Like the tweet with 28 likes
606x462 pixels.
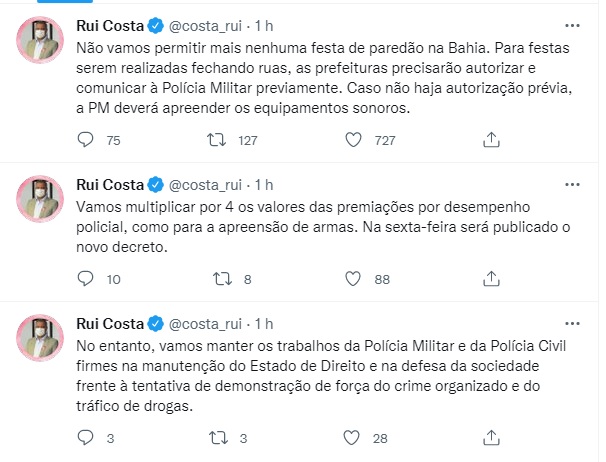click(350, 437)
